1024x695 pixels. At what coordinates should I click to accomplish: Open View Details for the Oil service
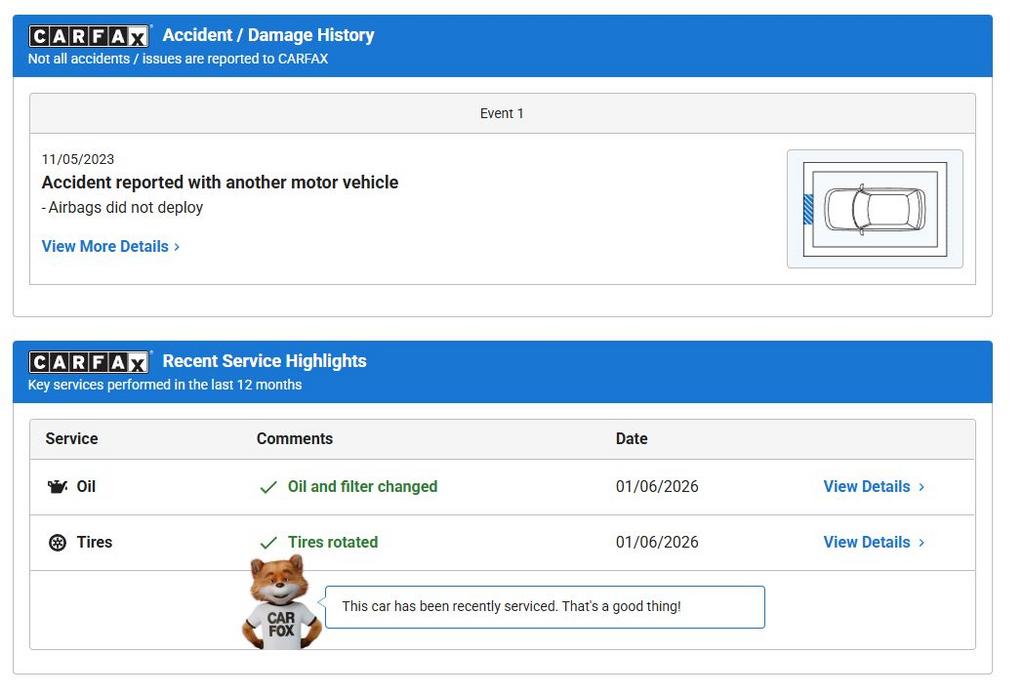coord(873,487)
